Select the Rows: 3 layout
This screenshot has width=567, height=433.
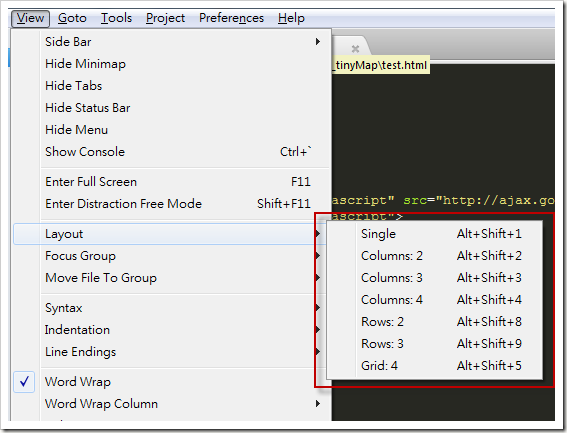434,344
